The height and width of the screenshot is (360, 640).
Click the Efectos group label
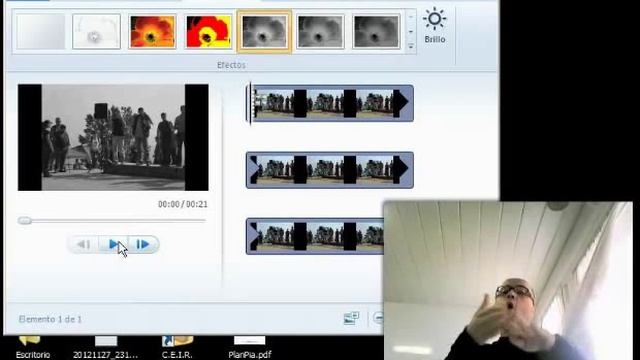pos(231,65)
